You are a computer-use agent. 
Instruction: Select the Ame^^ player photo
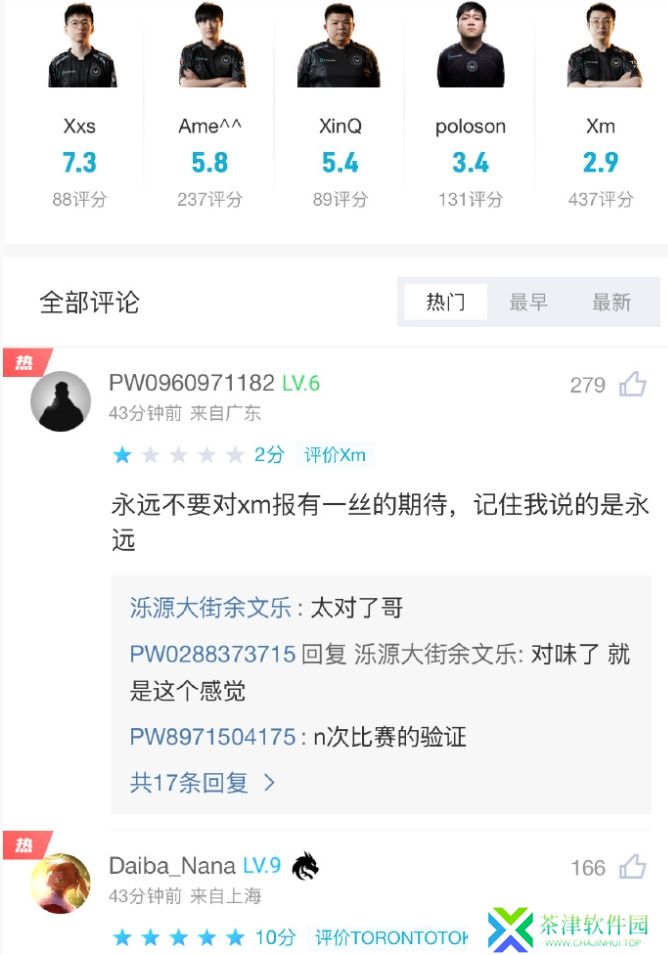(211, 46)
